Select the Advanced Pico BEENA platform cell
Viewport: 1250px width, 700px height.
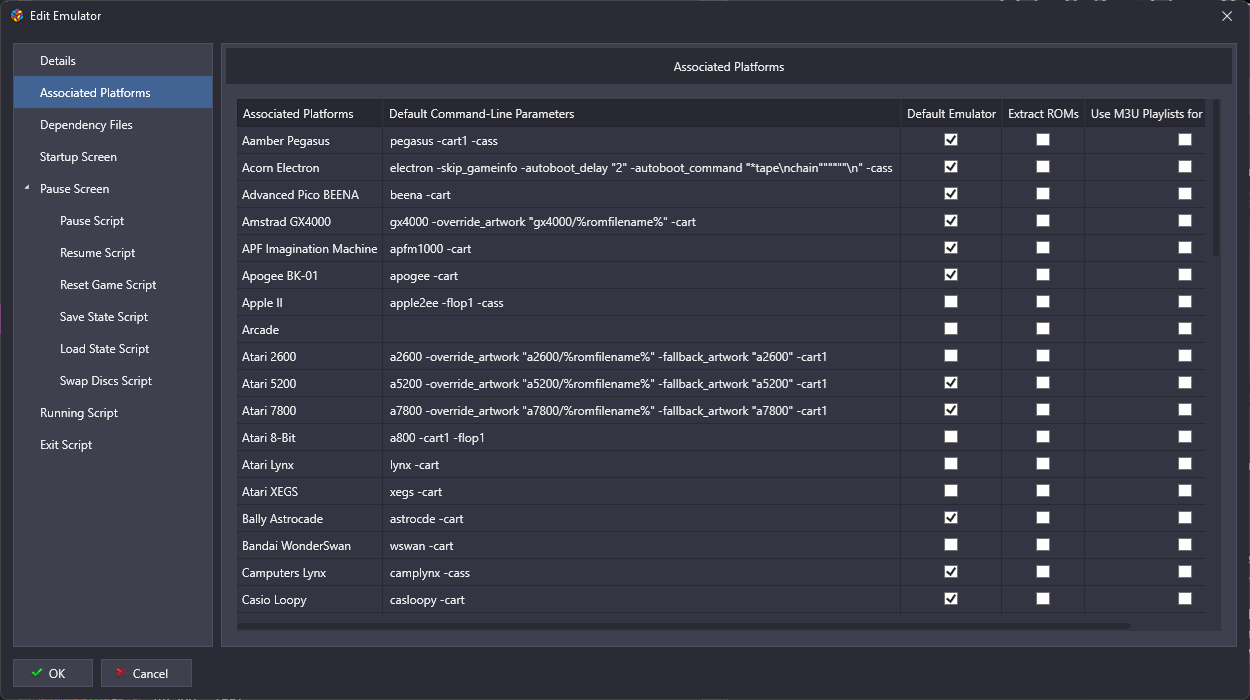pyautogui.click(x=310, y=194)
